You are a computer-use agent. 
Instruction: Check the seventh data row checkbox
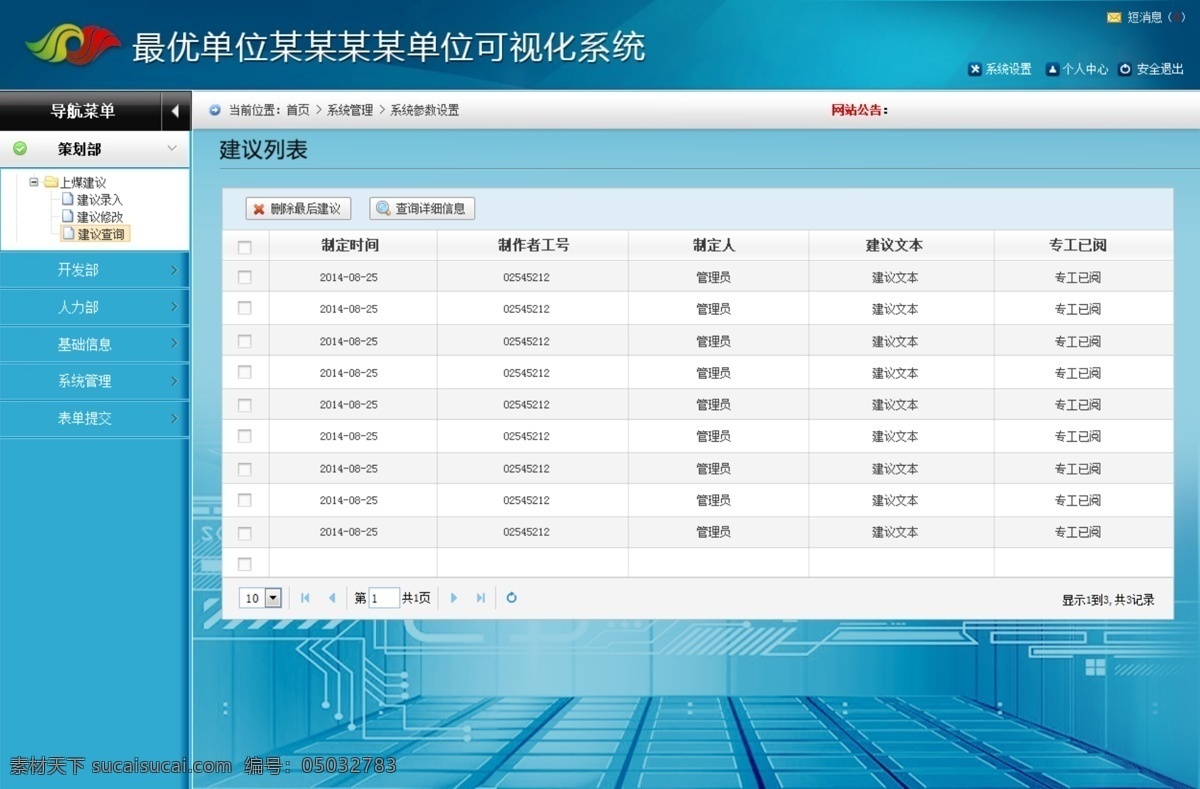coord(245,468)
